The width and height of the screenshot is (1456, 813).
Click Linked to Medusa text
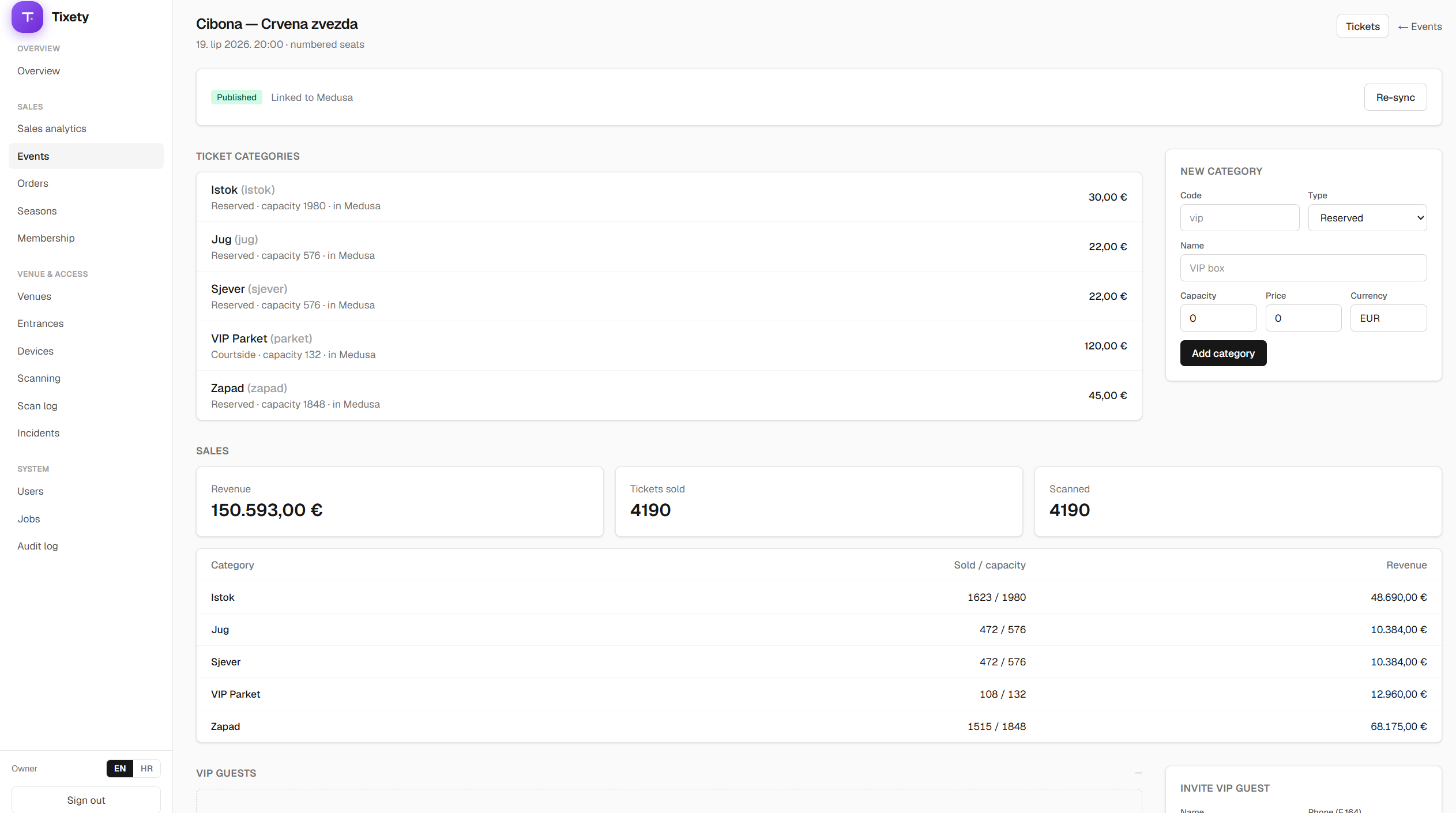pos(312,97)
